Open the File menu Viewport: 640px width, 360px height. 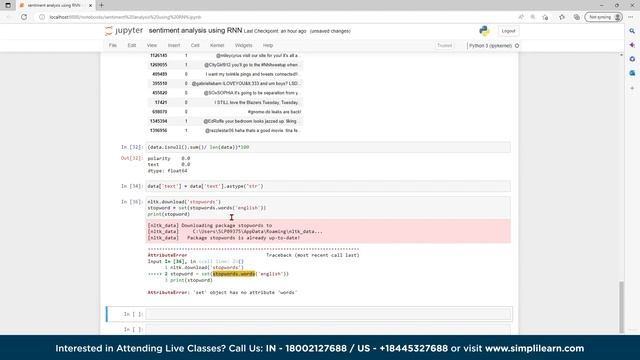(113, 45)
